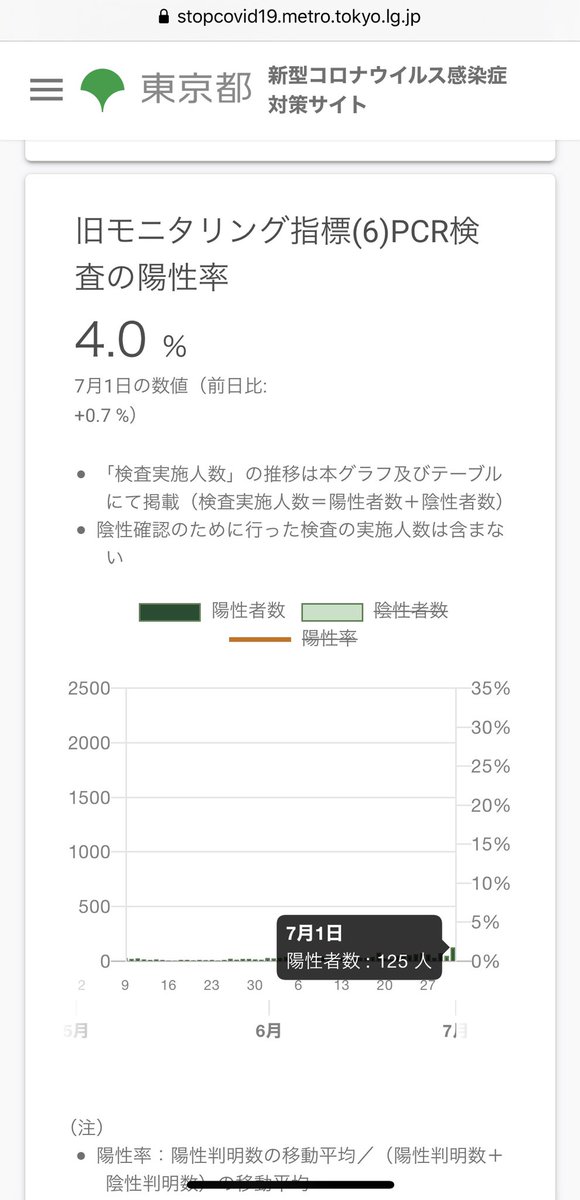Screen dimensions: 580x1200
Task: Toggle 陽性者数 legend series
Action: [213, 611]
